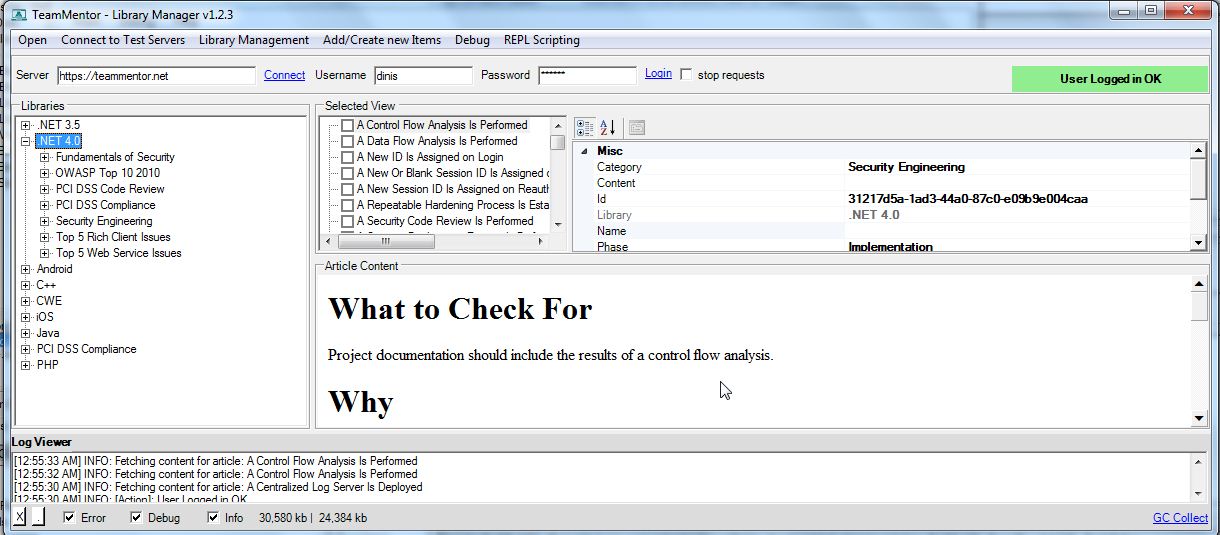Click Log Viewer scrollbar down arrow
Viewport: 1220px width, 535px height.
(1199, 492)
